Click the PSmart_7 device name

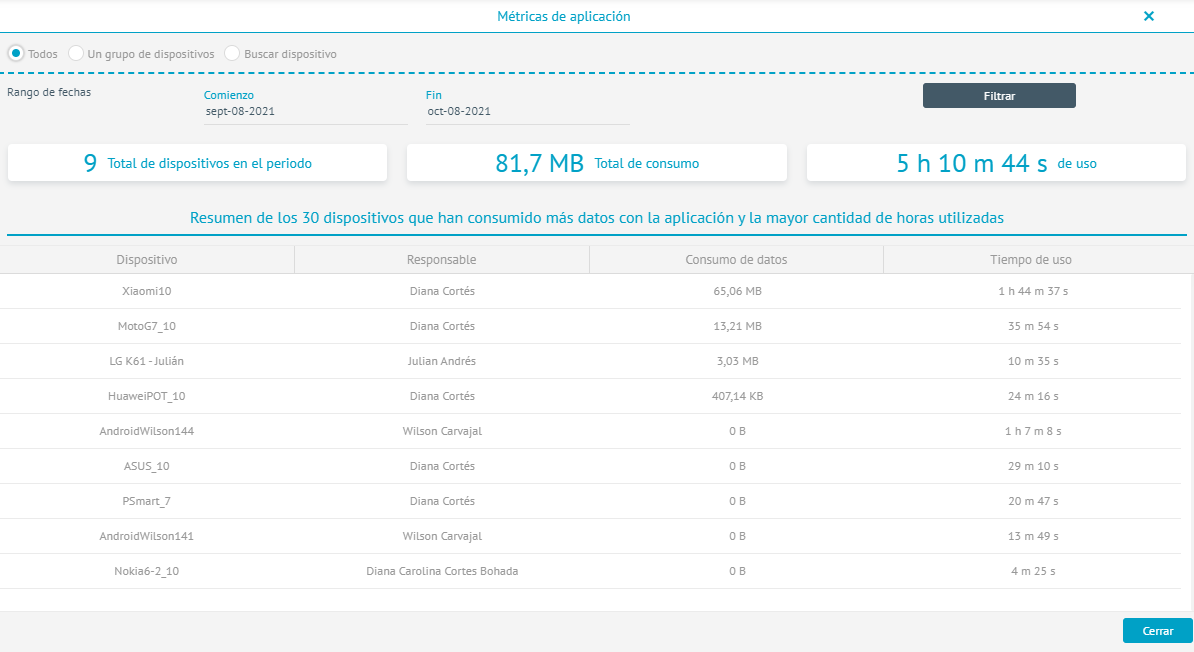(147, 501)
